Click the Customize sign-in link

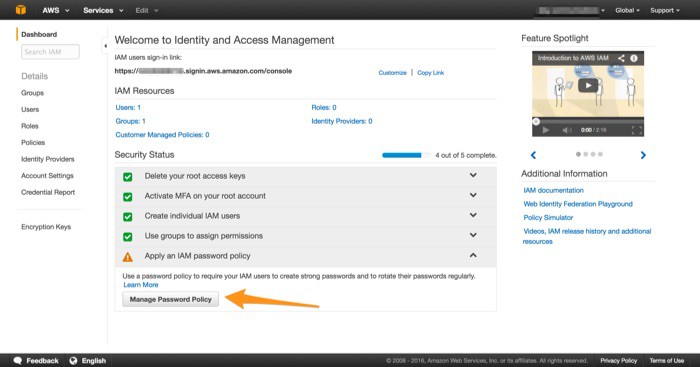coord(392,73)
